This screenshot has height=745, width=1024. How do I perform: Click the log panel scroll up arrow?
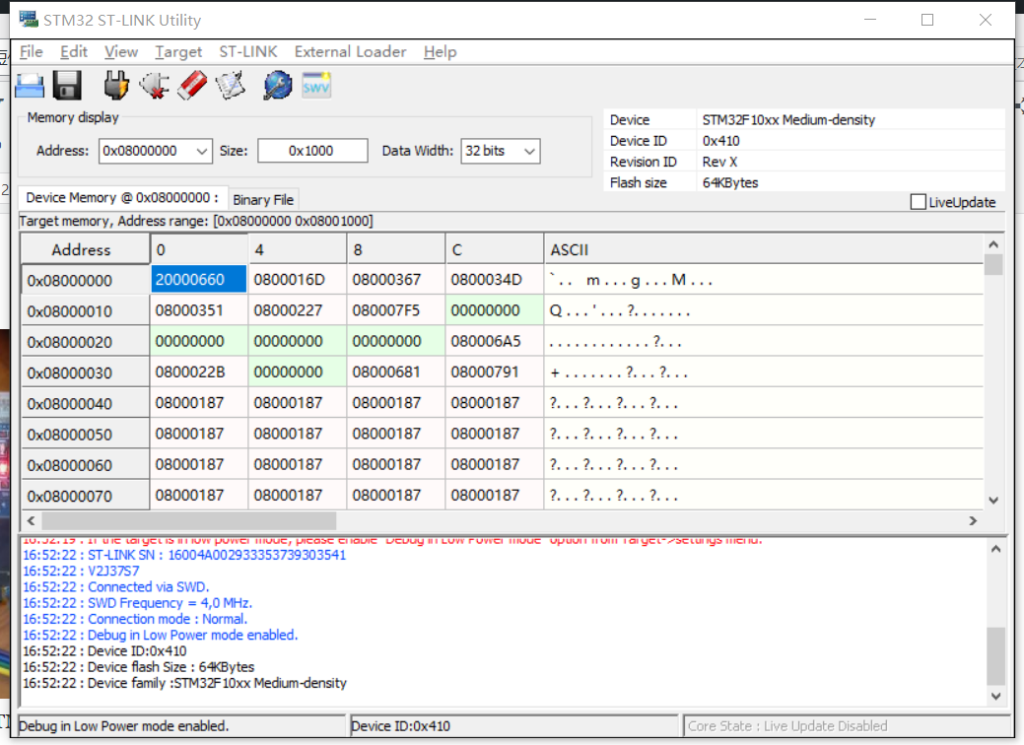coord(995,548)
